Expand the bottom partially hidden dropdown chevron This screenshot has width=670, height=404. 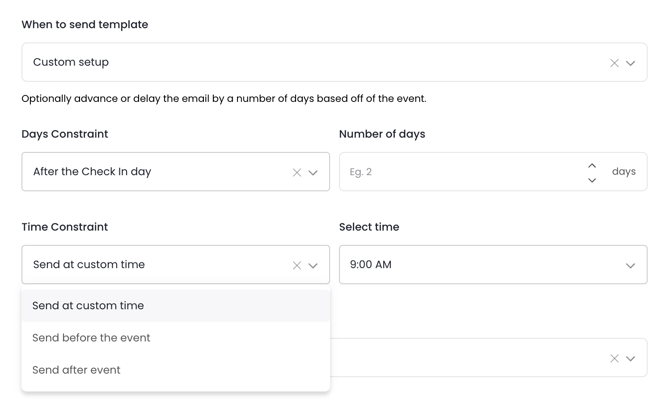click(631, 358)
